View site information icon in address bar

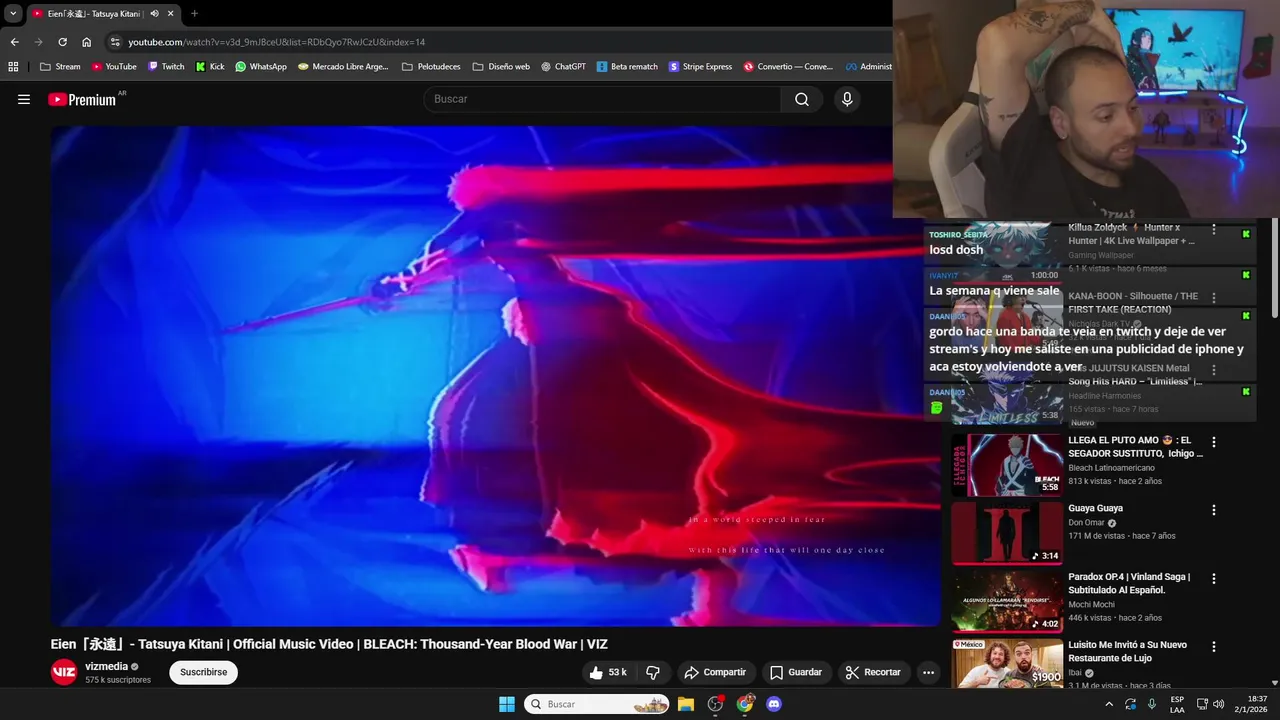click(x=115, y=42)
